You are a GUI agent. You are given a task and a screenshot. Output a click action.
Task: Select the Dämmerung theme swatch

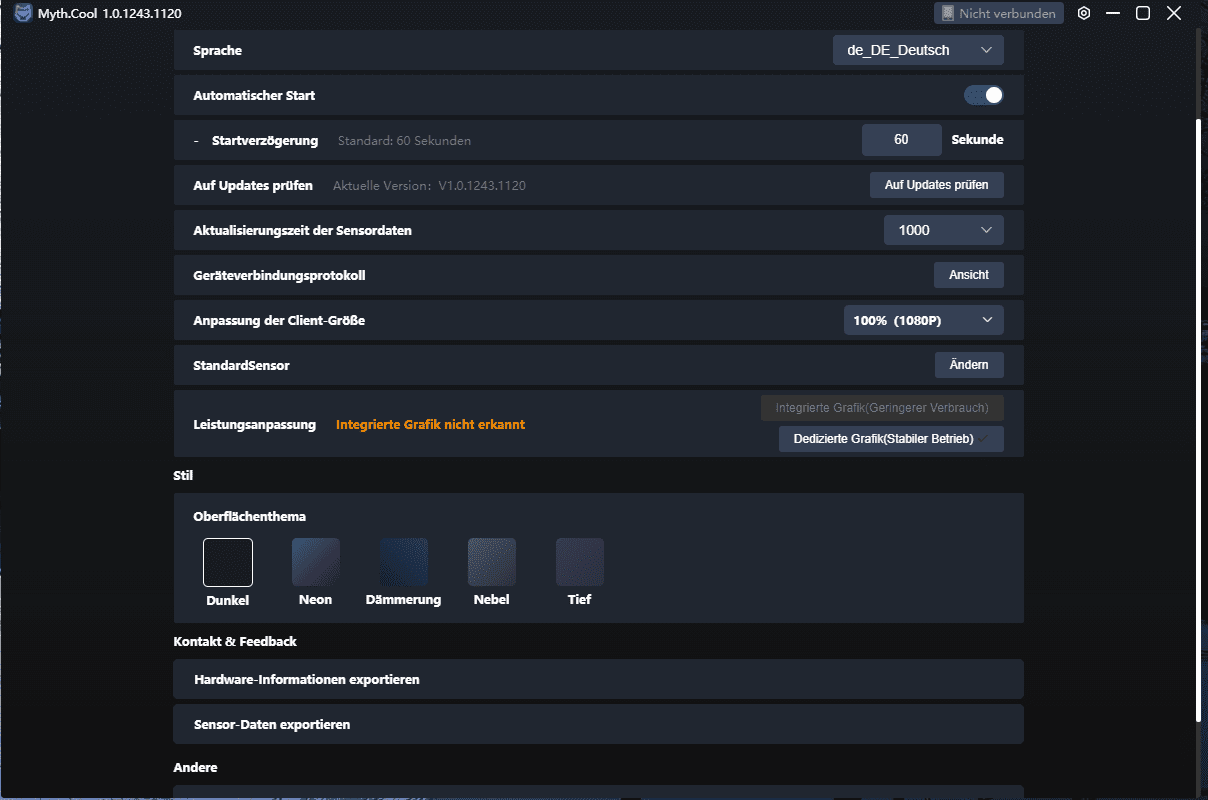pyautogui.click(x=403, y=562)
